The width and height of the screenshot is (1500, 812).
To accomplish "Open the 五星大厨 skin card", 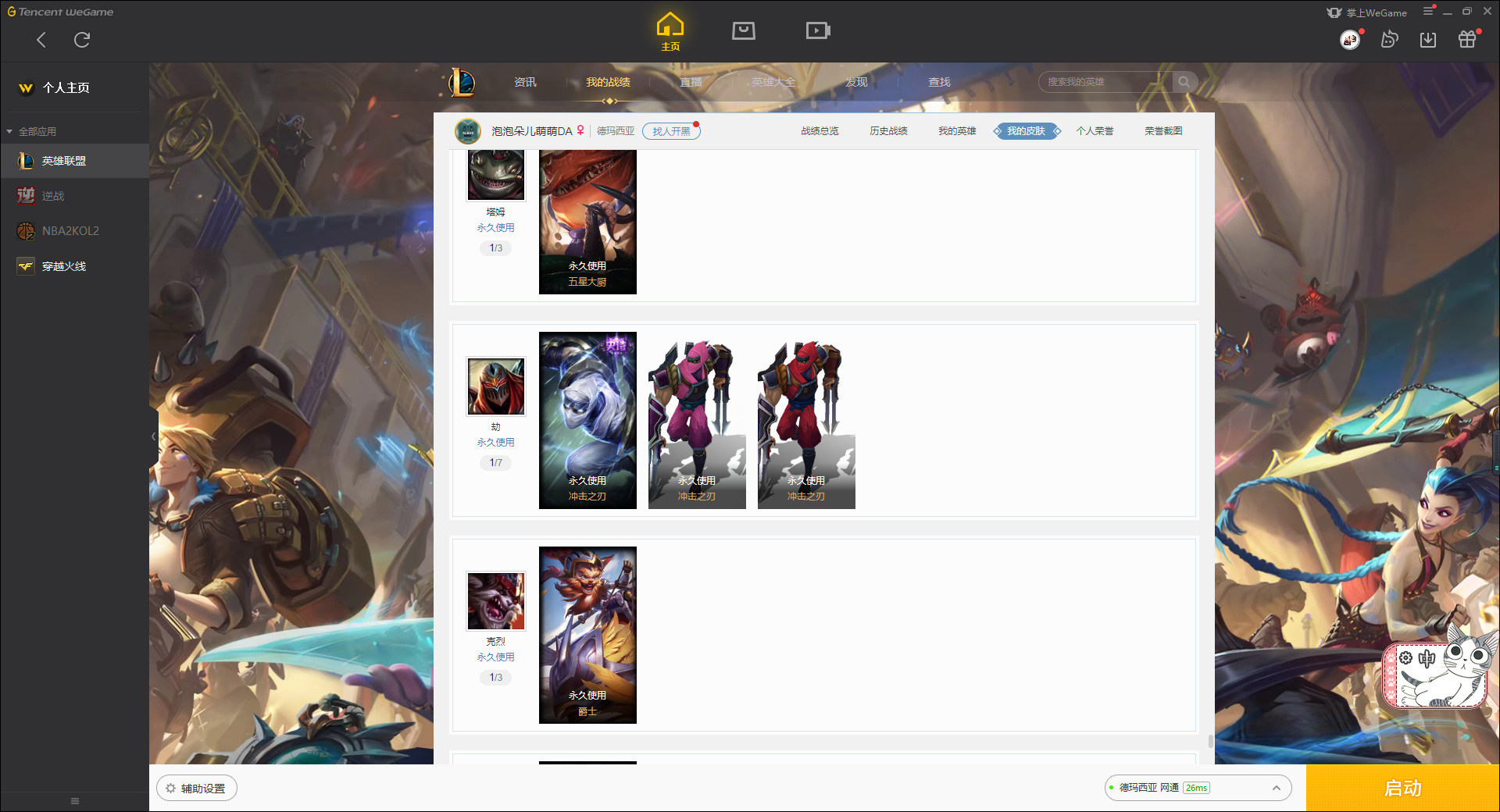I will 587,222.
